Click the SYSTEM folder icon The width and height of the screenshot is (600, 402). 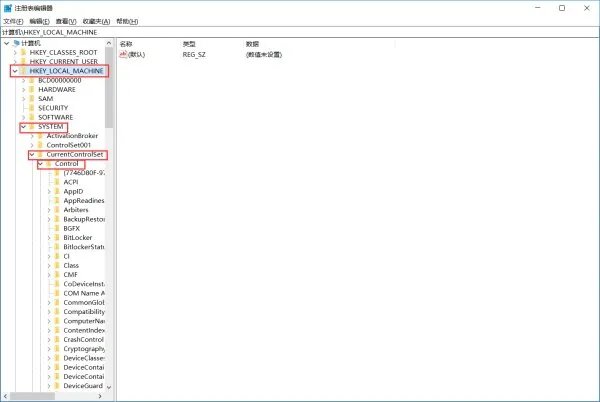(33, 127)
